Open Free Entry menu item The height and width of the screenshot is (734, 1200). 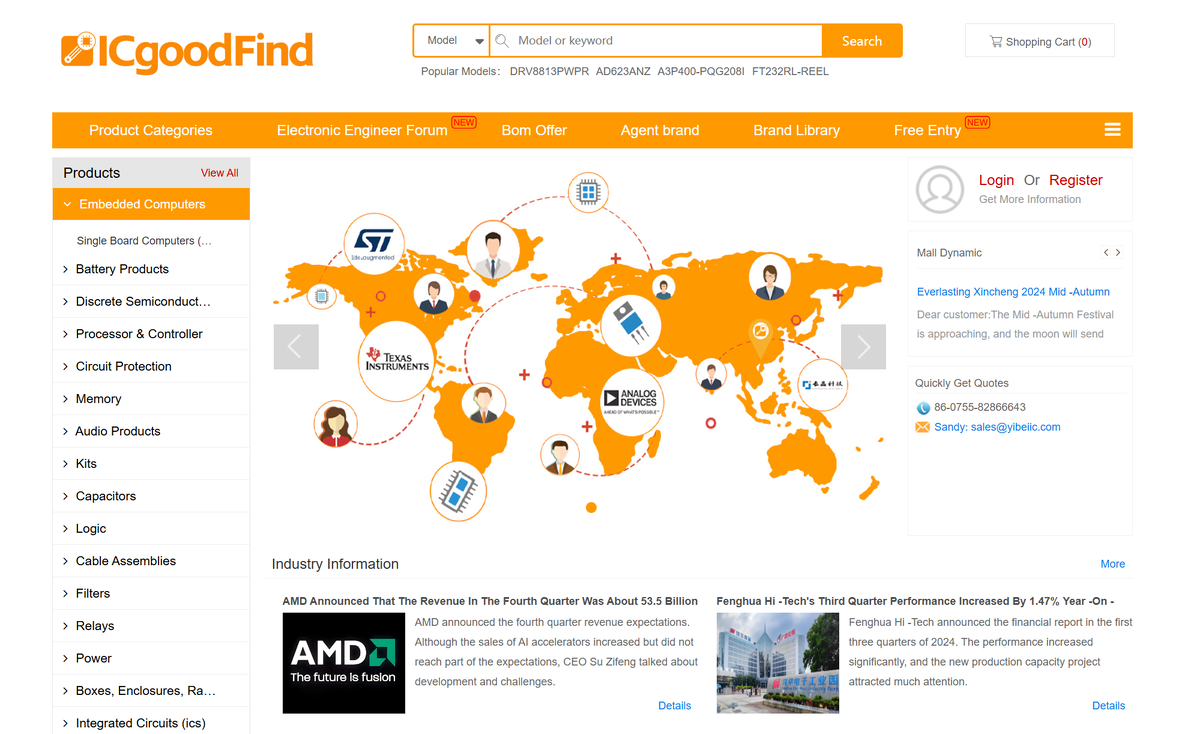[927, 130]
